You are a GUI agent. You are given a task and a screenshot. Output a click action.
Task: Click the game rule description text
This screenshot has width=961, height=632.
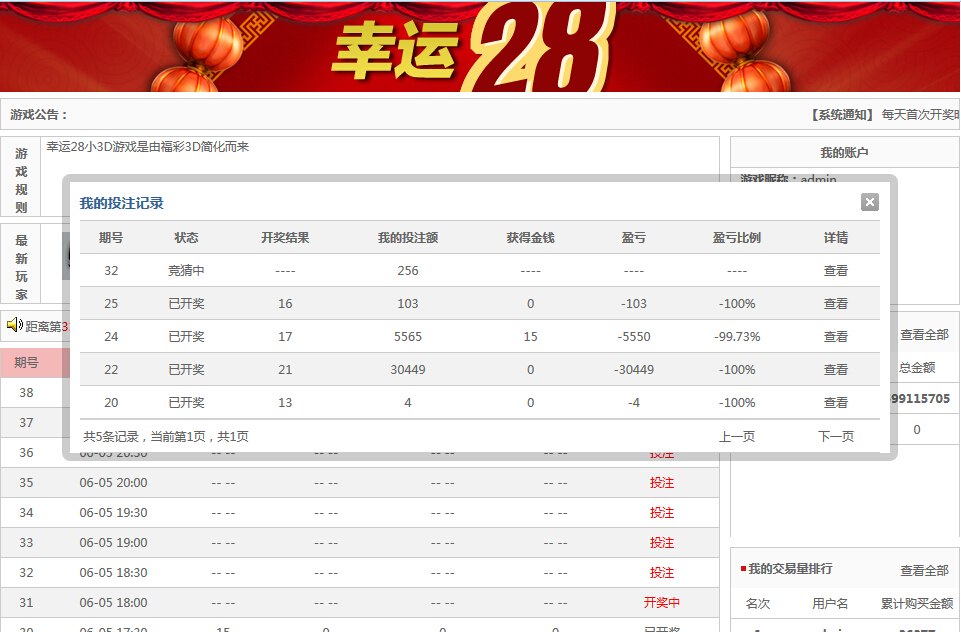pyautogui.click(x=148, y=147)
